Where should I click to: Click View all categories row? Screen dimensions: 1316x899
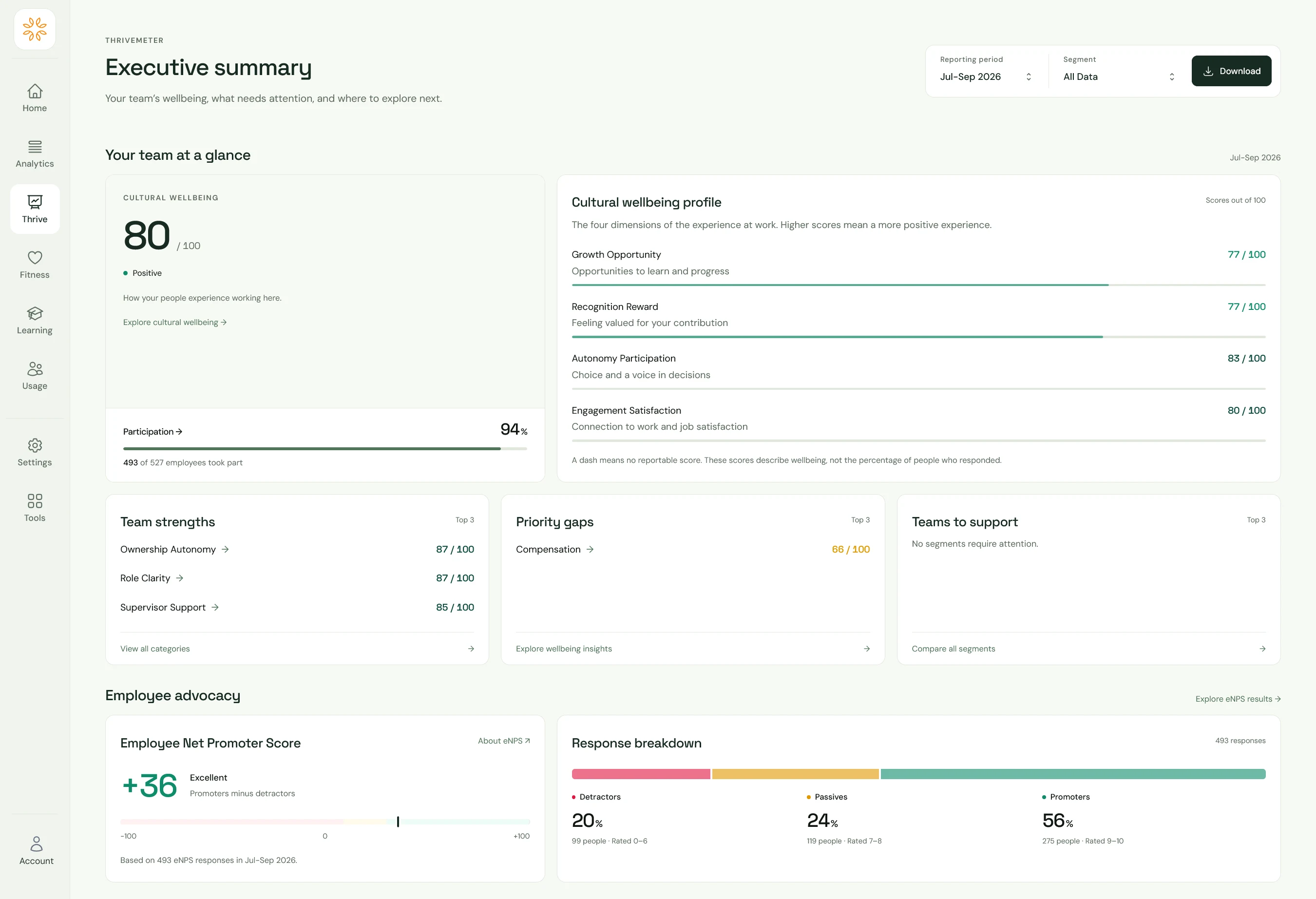pos(297,649)
